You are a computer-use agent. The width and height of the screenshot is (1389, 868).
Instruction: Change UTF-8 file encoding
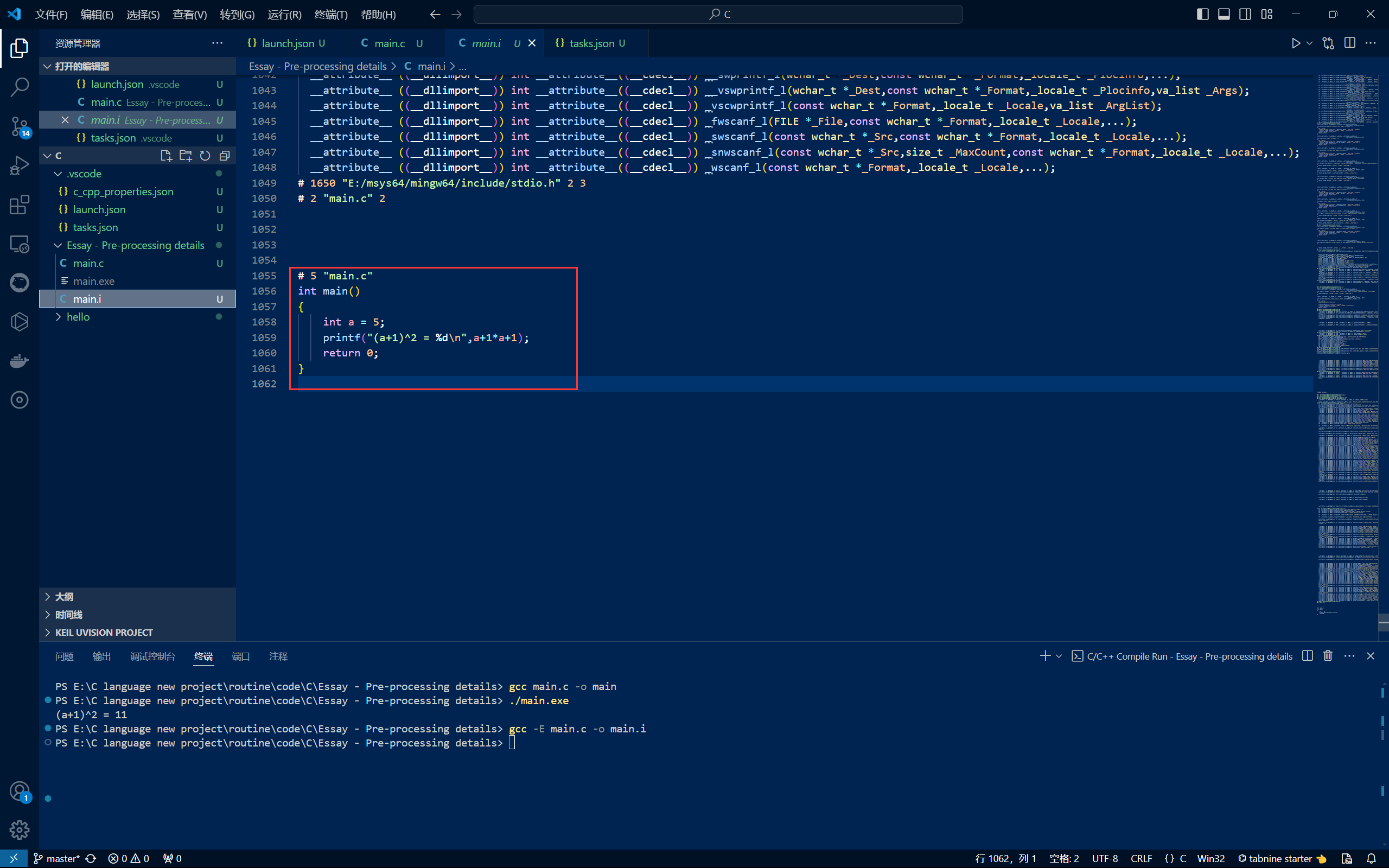point(1105,858)
